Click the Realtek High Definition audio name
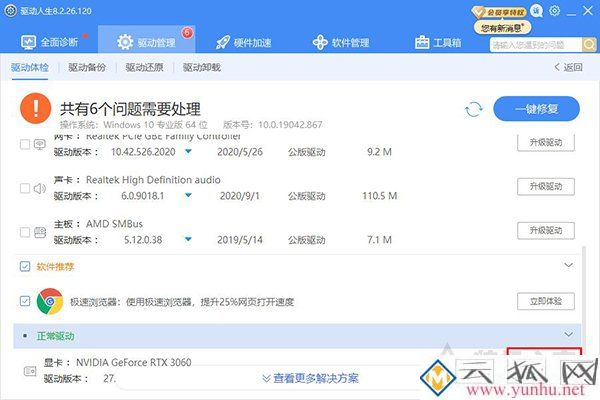The image size is (600, 400). click(x=153, y=180)
